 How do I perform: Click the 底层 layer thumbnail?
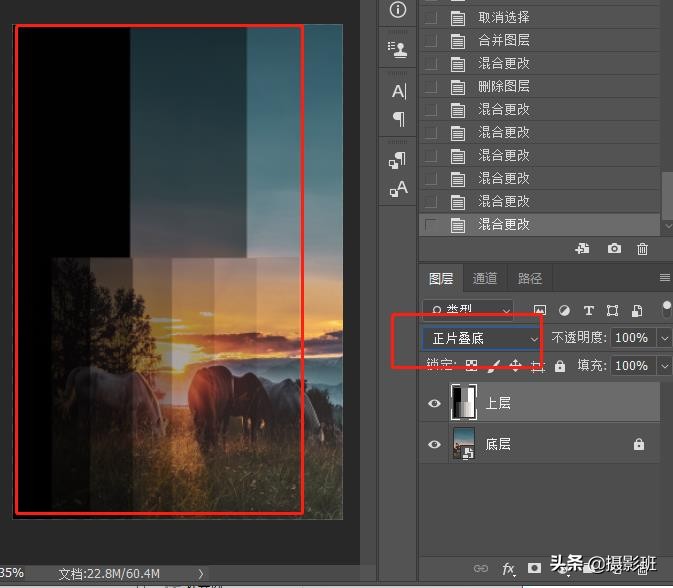coord(464,443)
